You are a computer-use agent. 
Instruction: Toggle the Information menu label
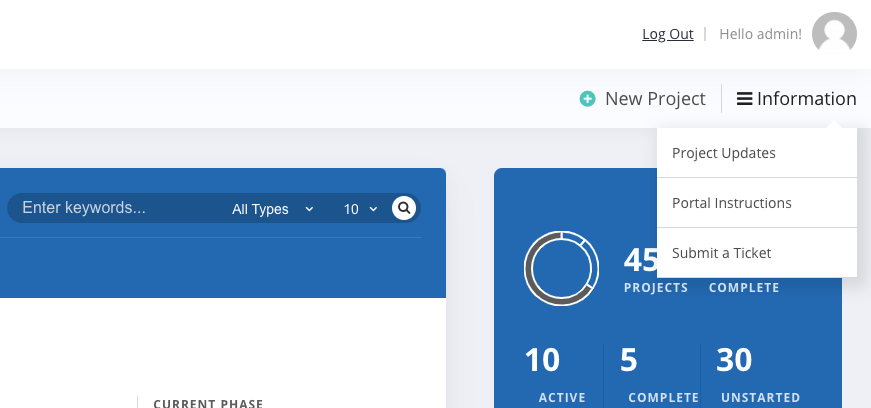pos(807,99)
